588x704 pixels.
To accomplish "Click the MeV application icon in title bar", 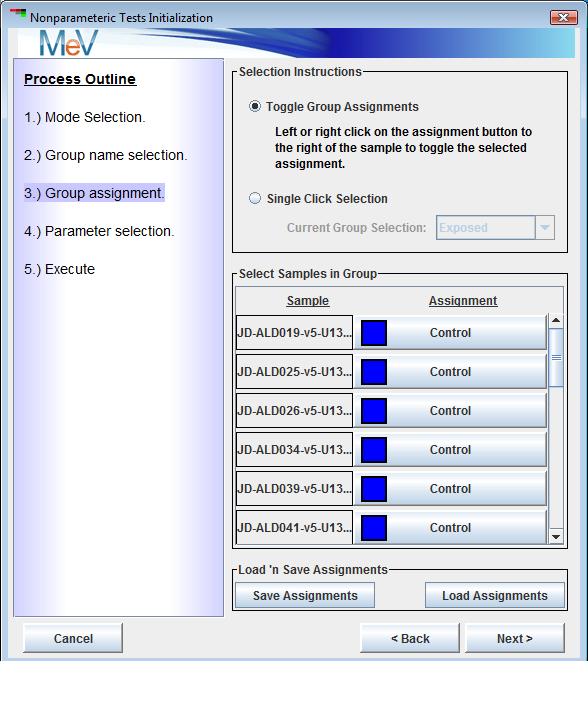I will (x=18, y=14).
